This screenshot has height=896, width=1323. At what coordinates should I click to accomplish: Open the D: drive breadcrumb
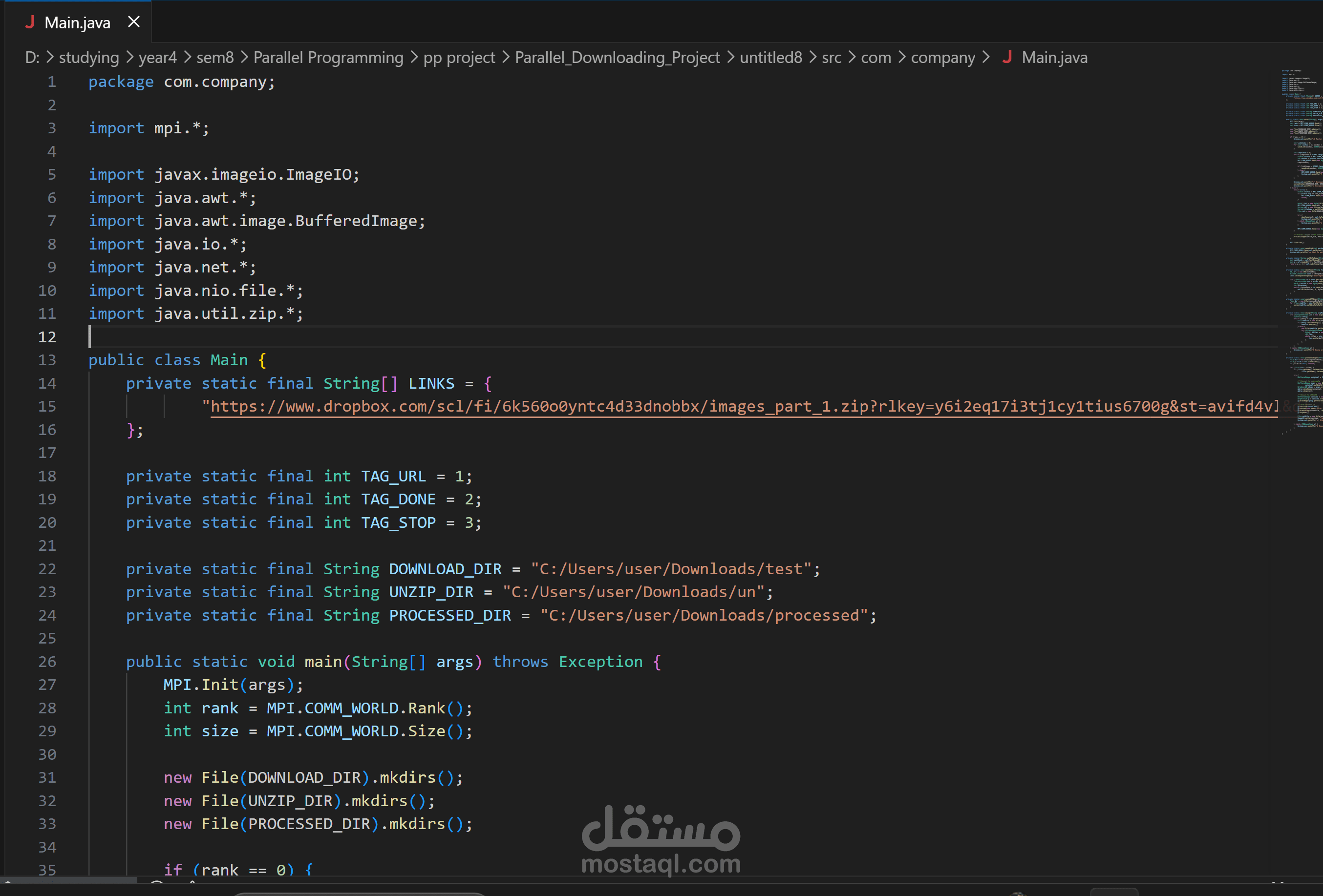(x=32, y=58)
